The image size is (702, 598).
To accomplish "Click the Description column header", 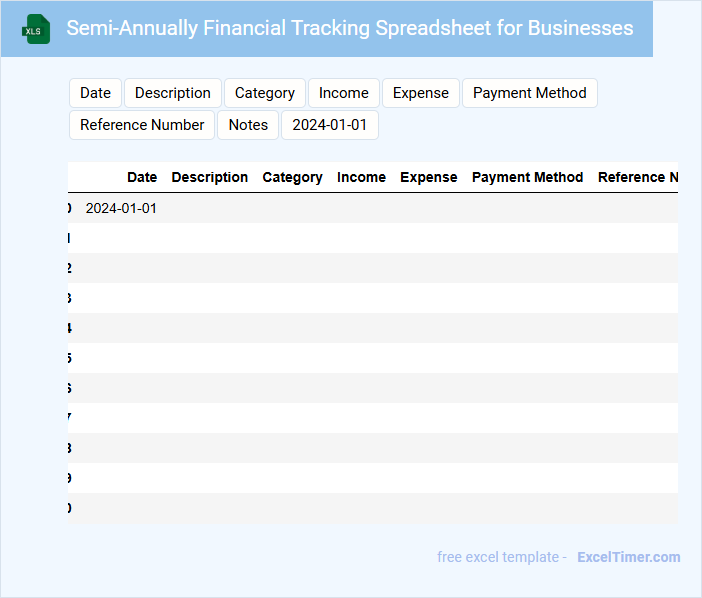I will [210, 177].
